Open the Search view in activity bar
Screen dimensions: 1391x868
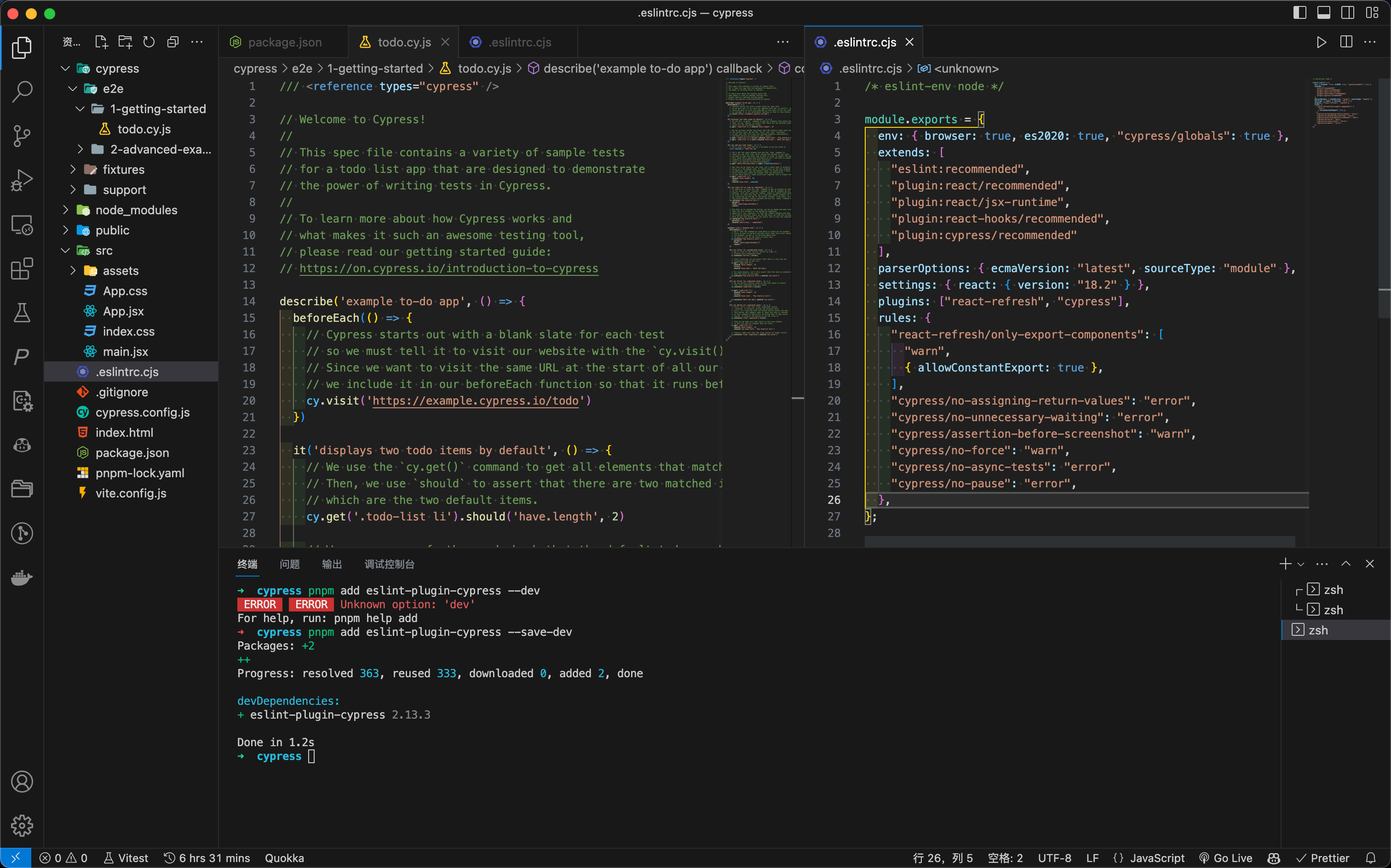[22, 91]
